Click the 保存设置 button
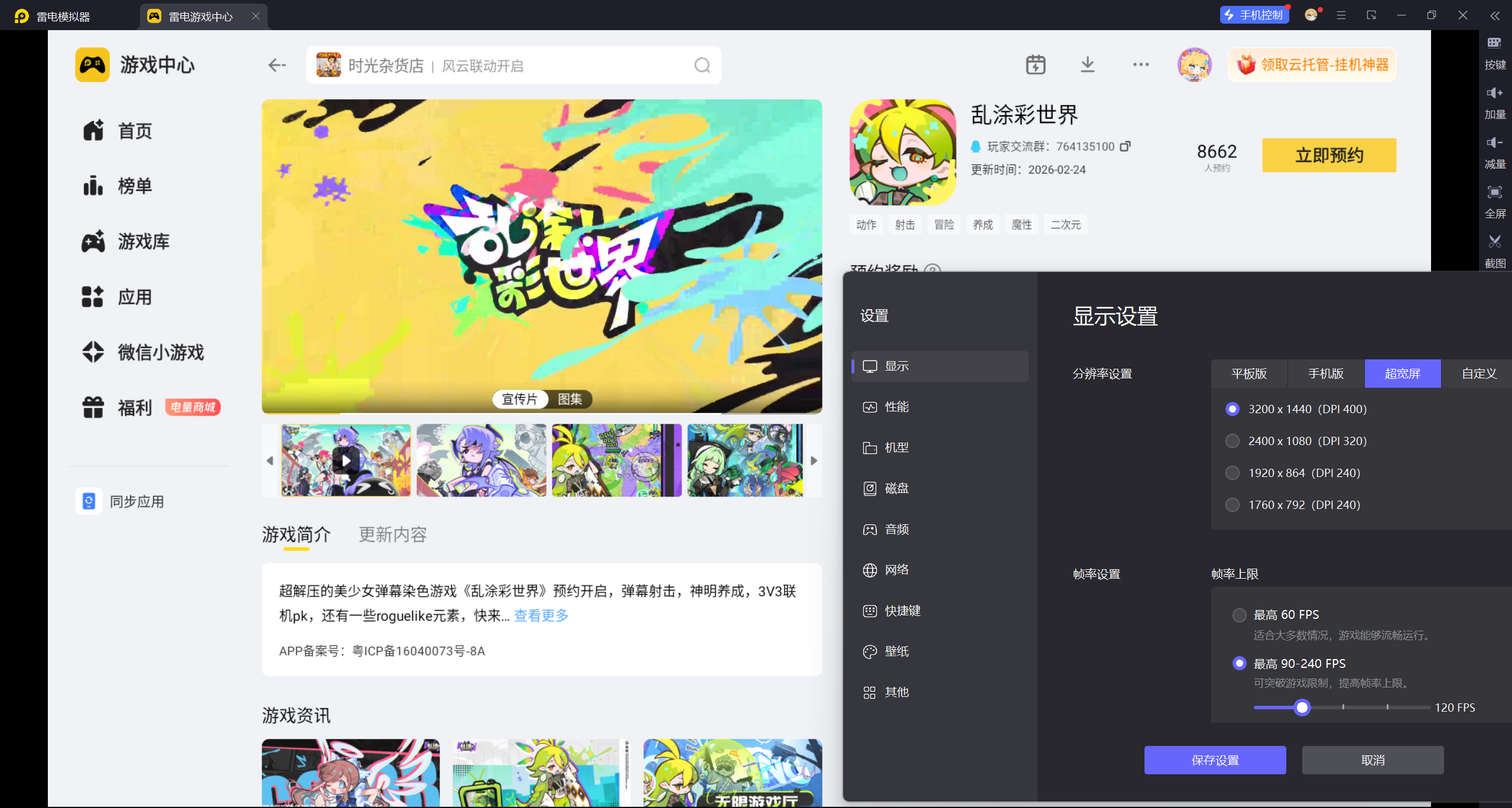The width and height of the screenshot is (1512, 808). pyautogui.click(x=1215, y=760)
